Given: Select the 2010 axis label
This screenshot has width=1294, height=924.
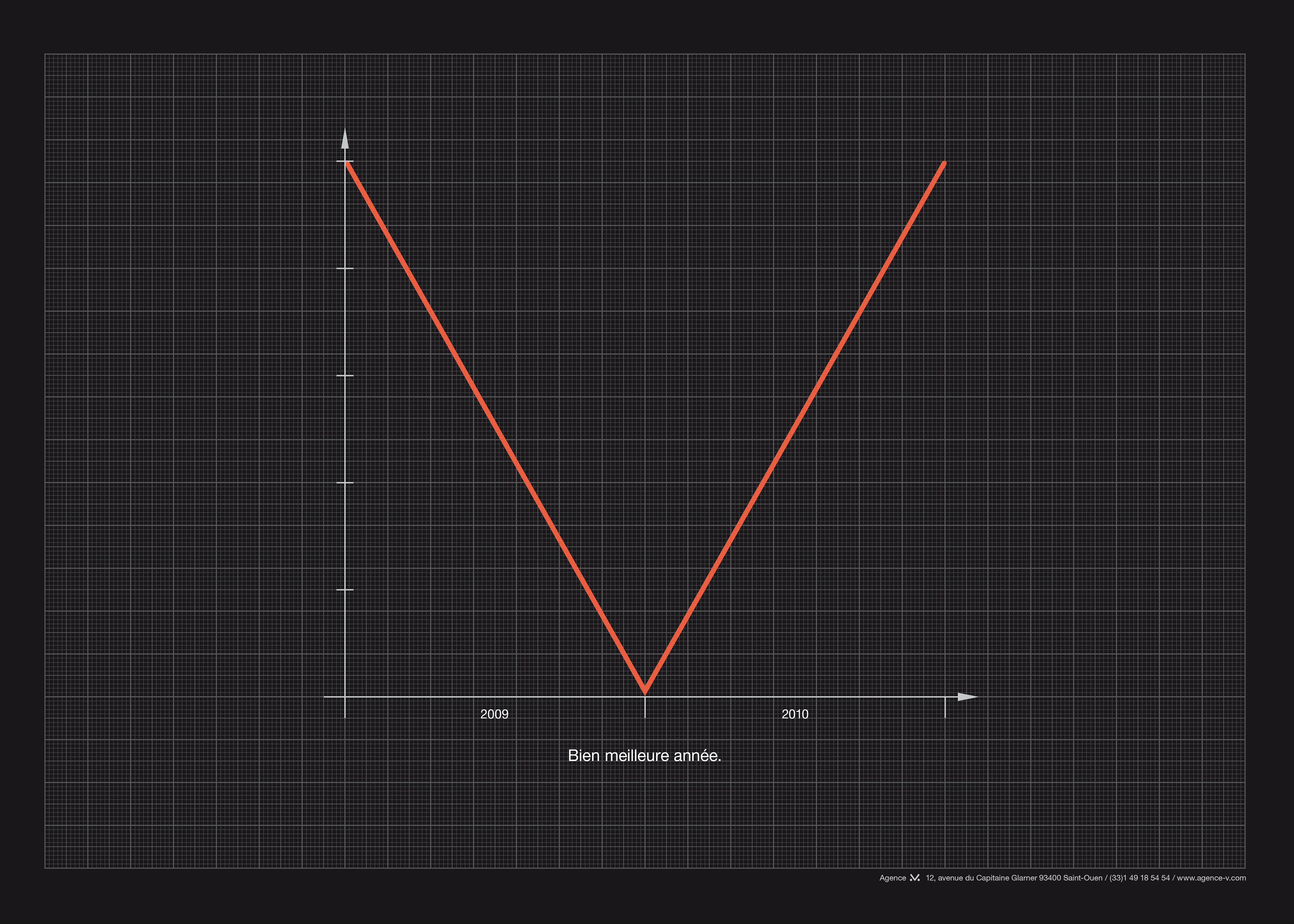Looking at the screenshot, I should click(x=794, y=714).
